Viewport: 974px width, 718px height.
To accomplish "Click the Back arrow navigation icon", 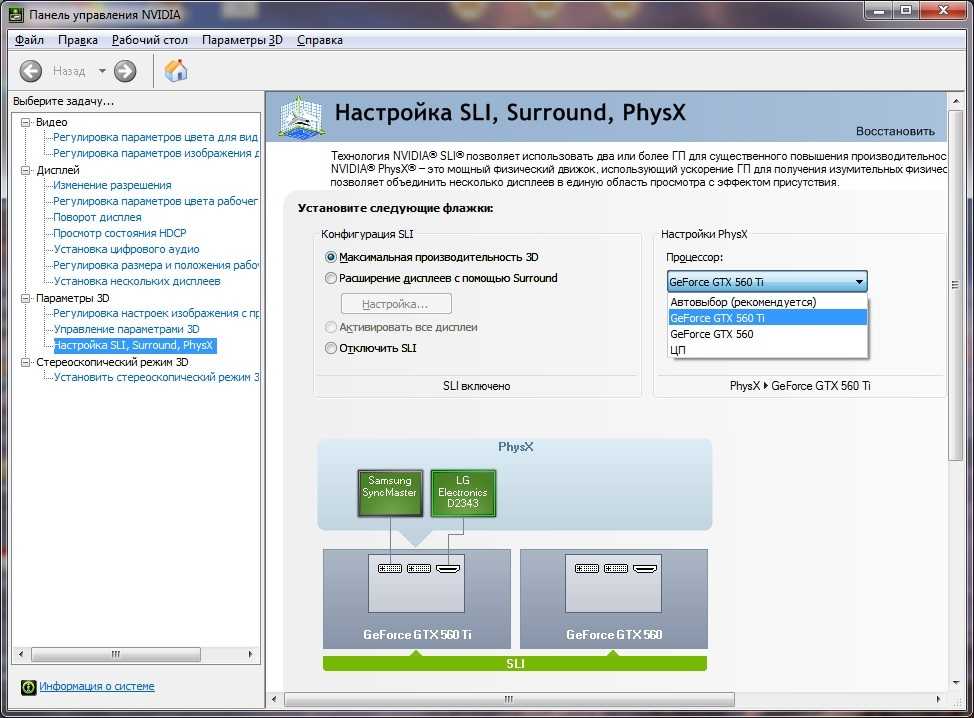I will click(x=31, y=71).
